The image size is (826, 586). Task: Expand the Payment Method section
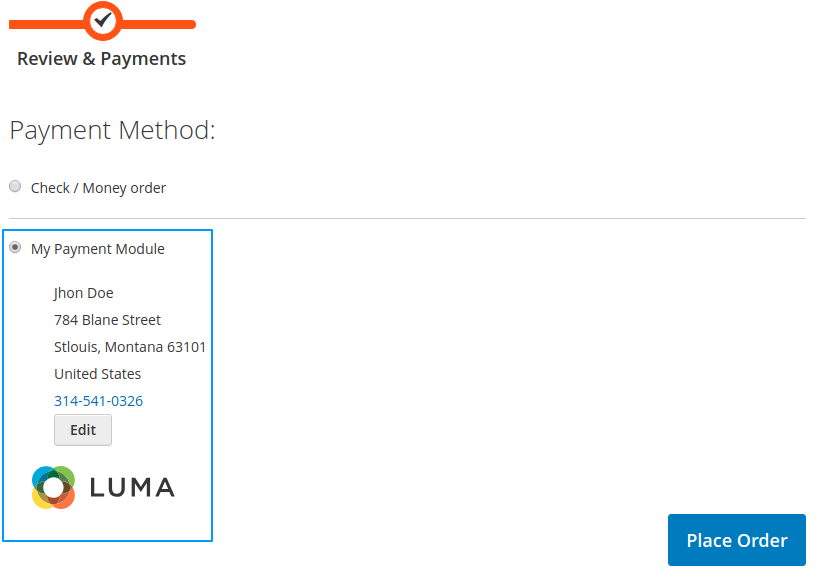(112, 130)
